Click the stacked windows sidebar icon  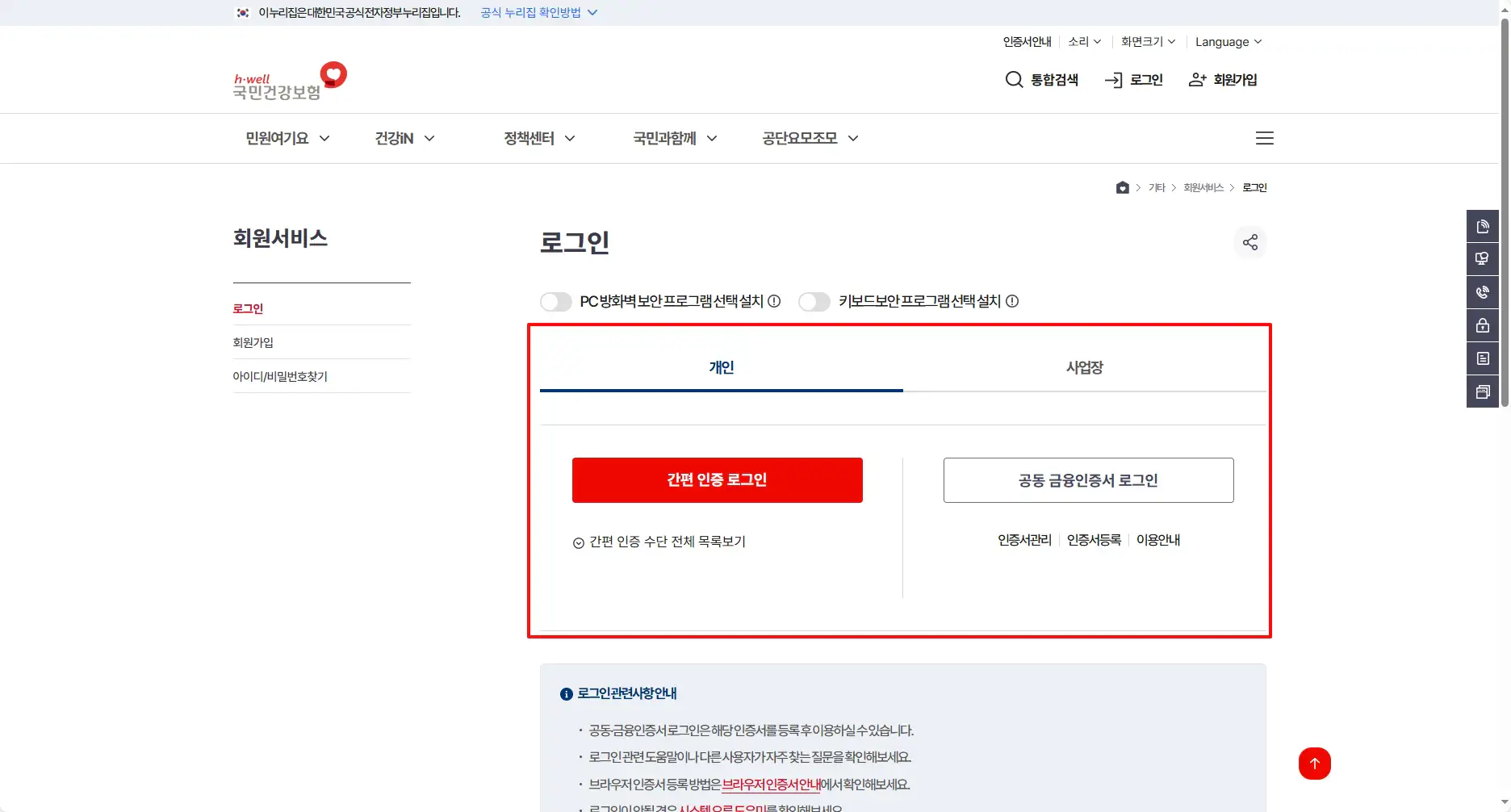click(x=1483, y=391)
